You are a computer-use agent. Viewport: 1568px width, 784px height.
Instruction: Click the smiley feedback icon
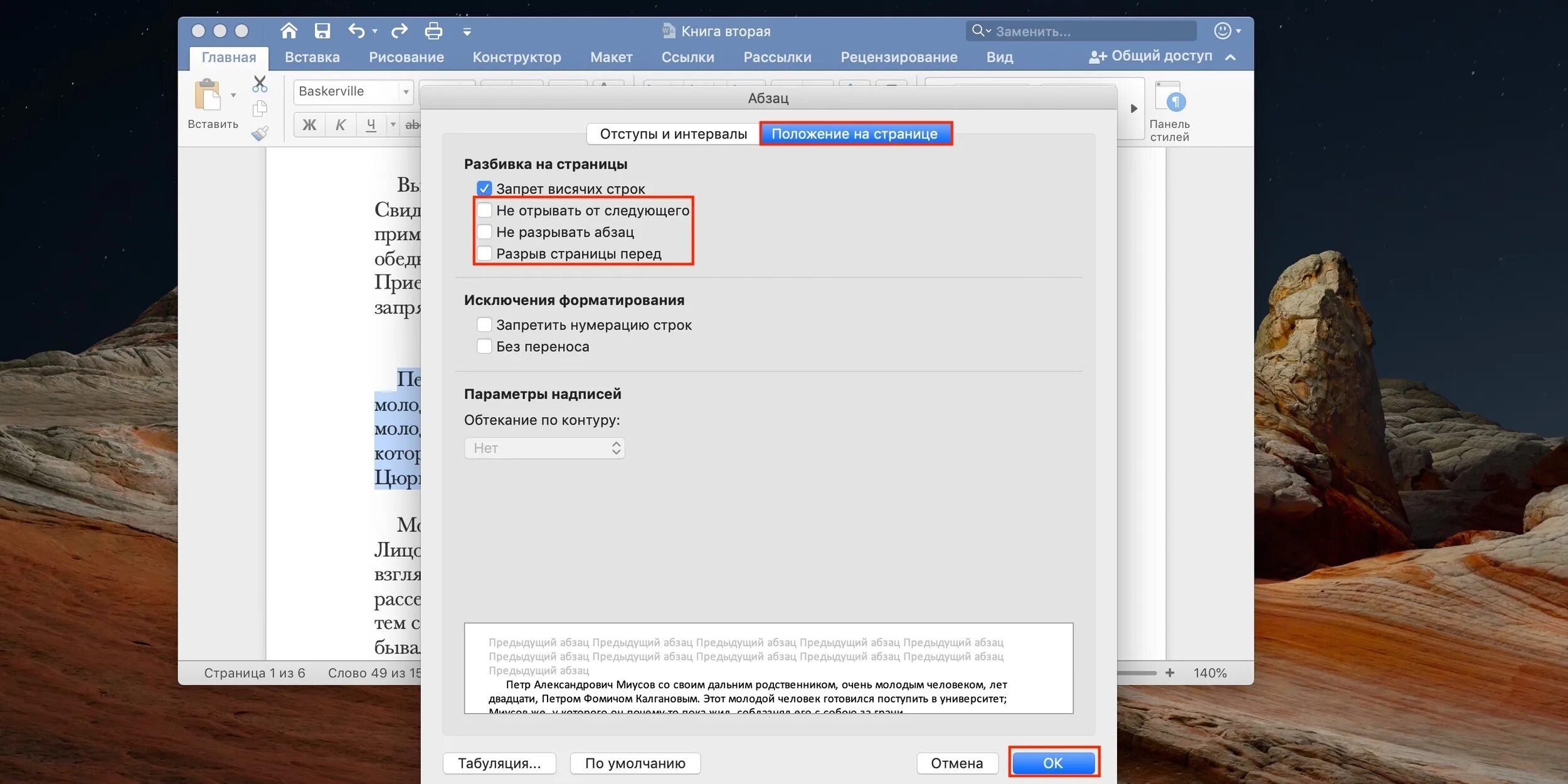[x=1222, y=31]
